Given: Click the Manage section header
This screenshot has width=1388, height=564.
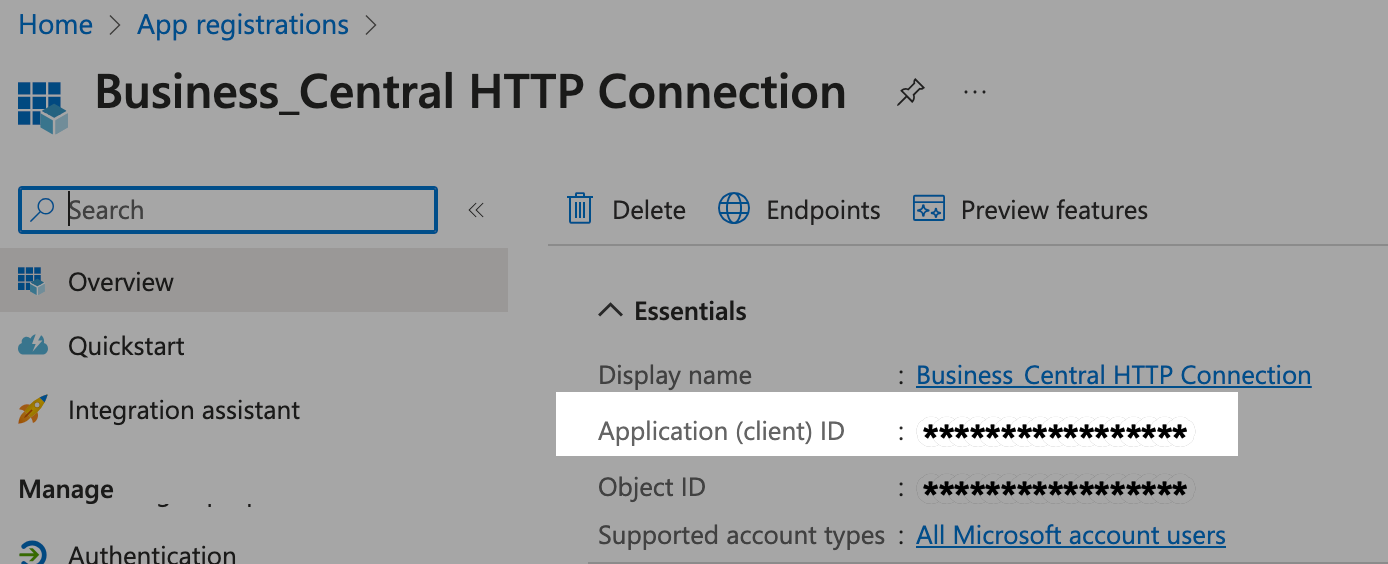Looking at the screenshot, I should [x=66, y=489].
